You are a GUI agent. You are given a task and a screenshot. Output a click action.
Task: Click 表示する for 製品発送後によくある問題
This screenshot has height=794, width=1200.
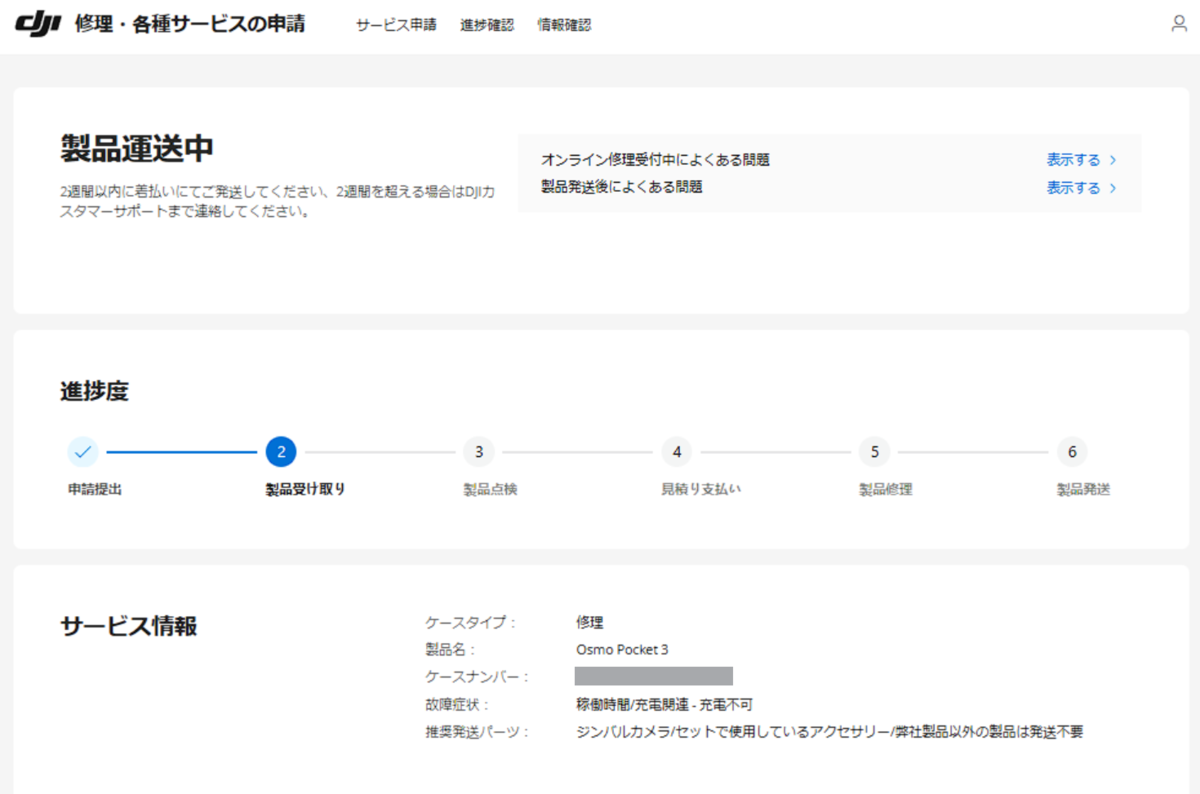pos(1081,188)
